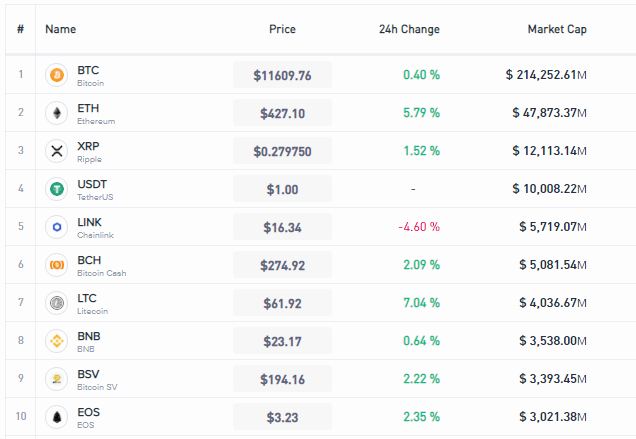Click the Name column header
Screen dimensions: 636x439
click(60, 29)
